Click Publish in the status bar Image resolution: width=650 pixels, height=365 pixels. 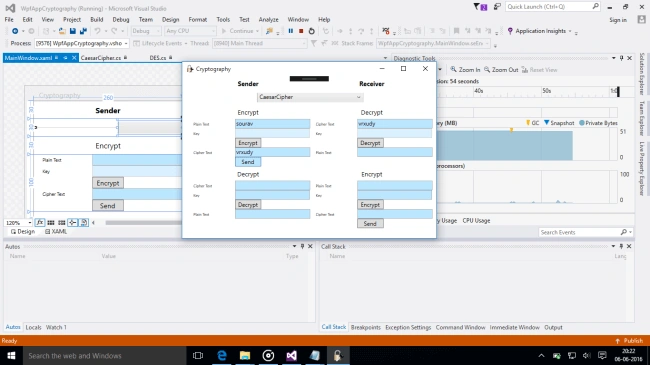point(629,341)
